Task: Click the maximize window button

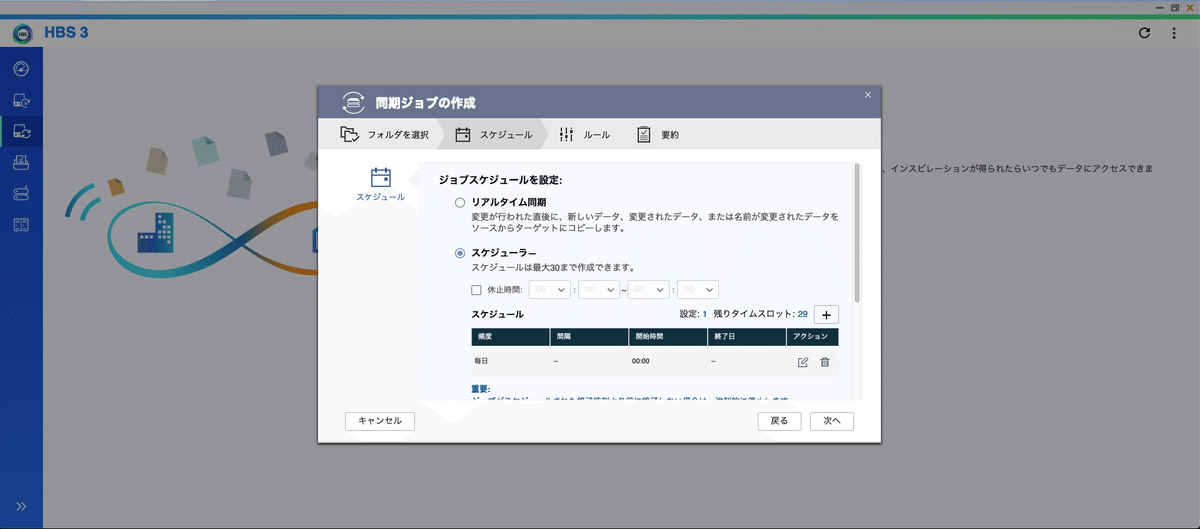Action: tap(1173, 7)
